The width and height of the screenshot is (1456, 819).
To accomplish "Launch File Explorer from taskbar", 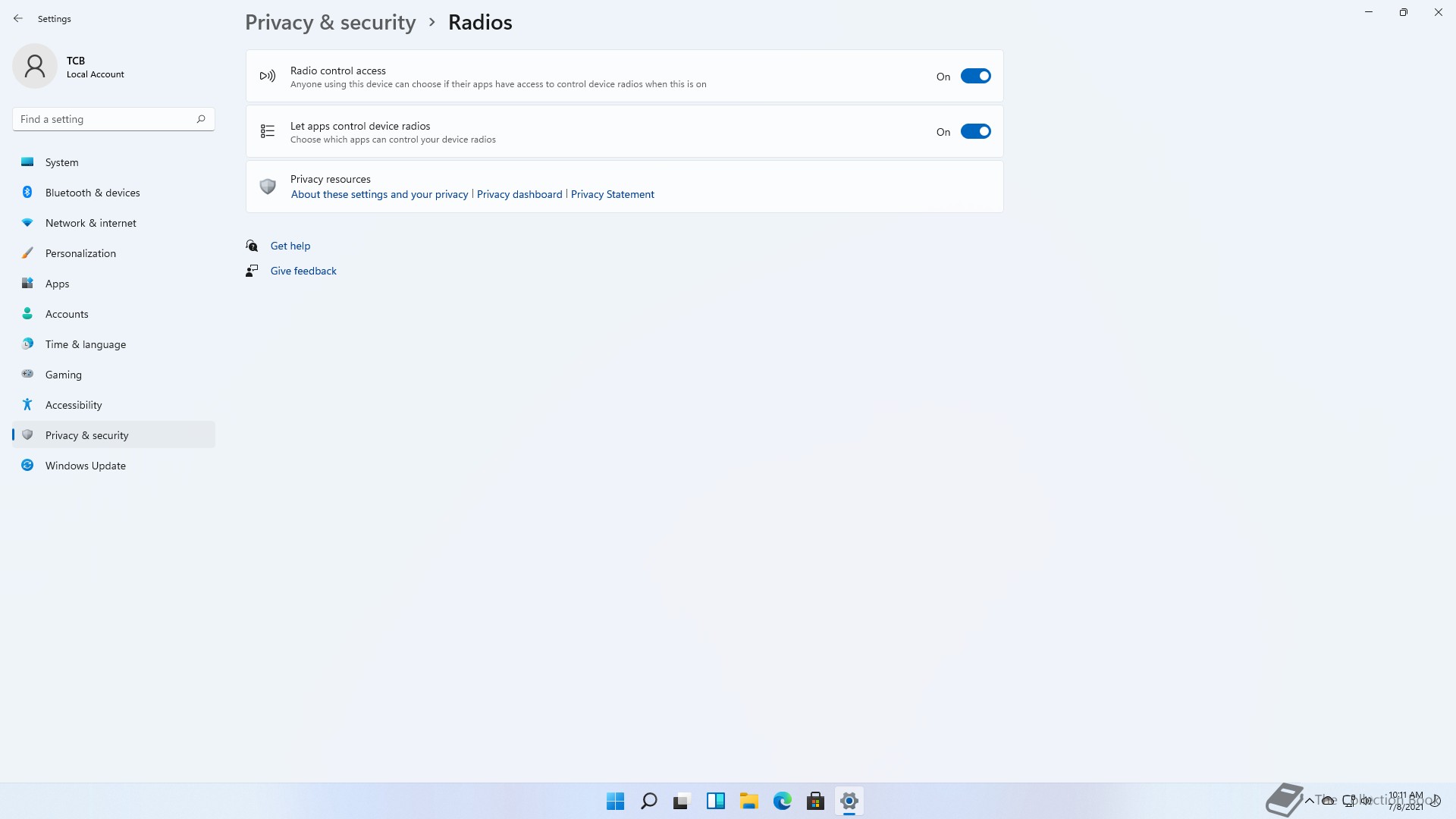I will click(x=749, y=801).
